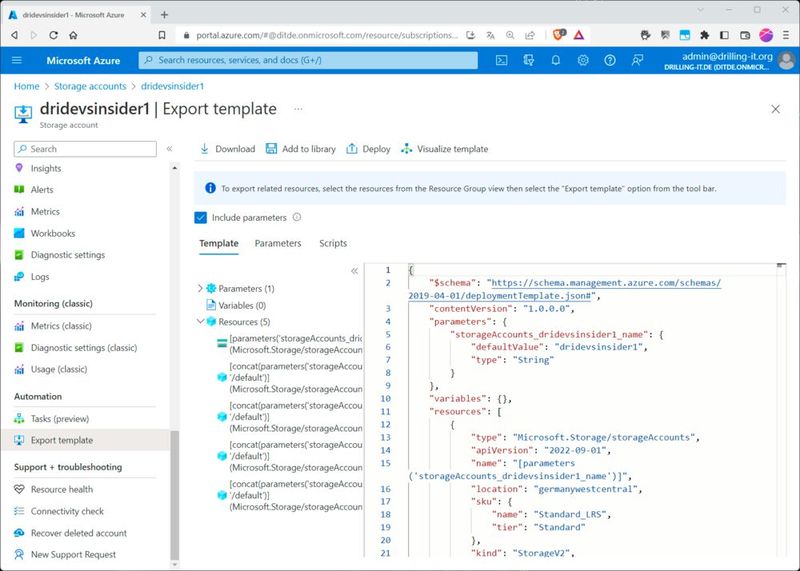Open Alerts in sidebar

[x=42, y=190]
